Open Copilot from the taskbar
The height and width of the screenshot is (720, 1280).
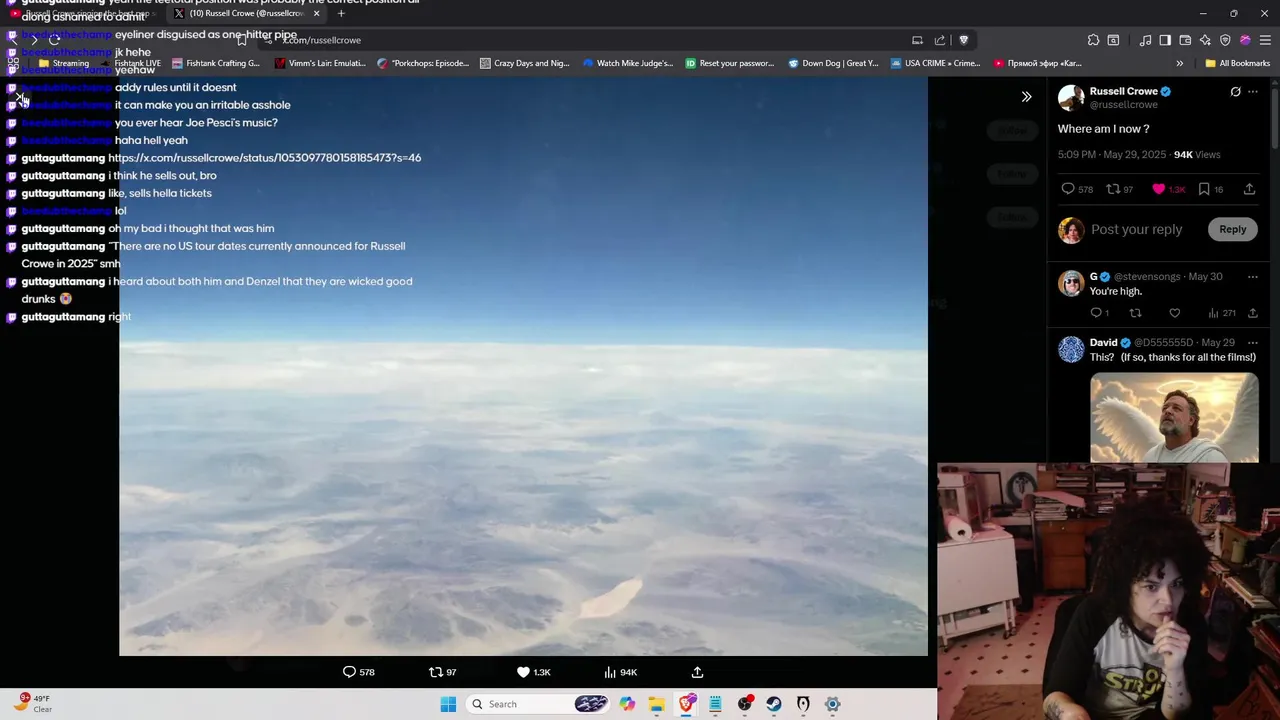[627, 704]
